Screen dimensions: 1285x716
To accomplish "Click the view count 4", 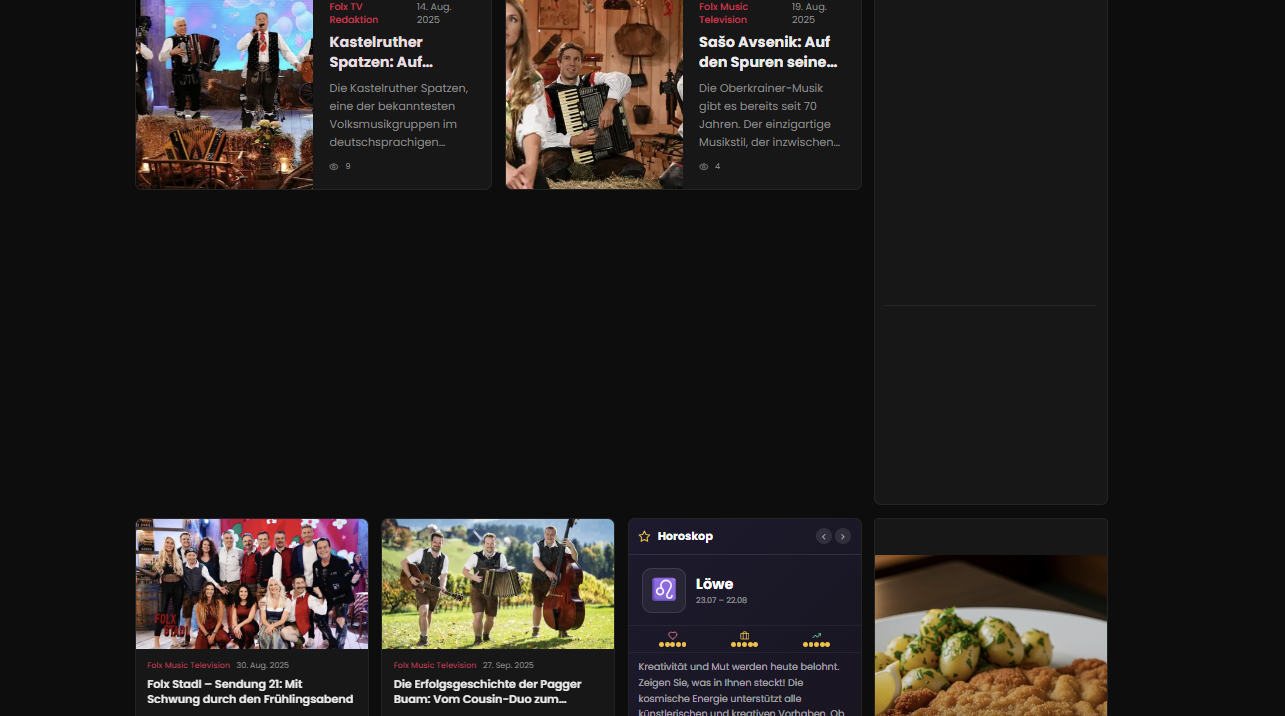I will coord(717,166).
